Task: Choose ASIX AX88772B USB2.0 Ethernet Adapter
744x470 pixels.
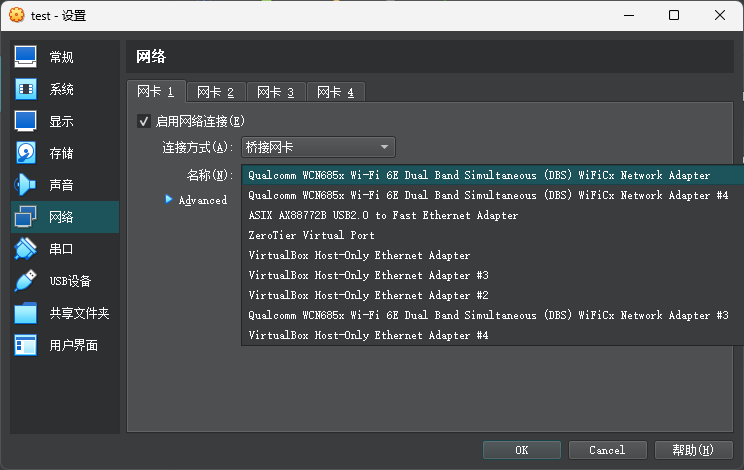Action: coord(383,215)
